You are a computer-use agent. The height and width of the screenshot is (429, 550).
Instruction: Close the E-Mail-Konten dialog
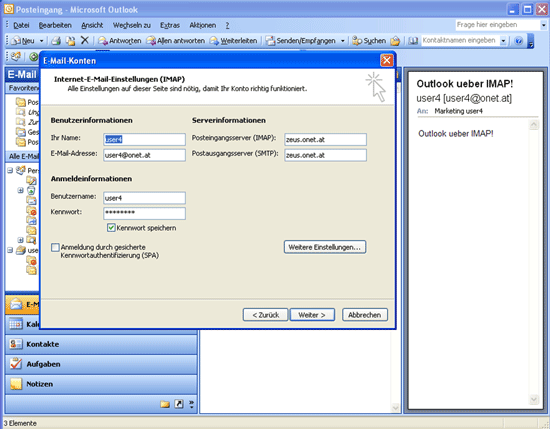tap(386, 60)
